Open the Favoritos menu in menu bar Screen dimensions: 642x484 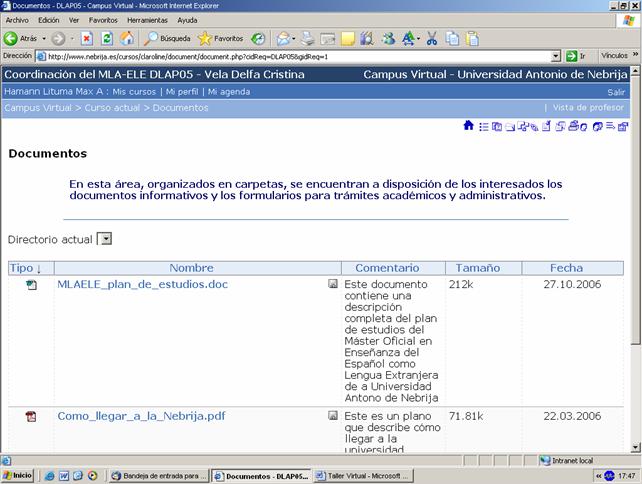(x=103, y=20)
